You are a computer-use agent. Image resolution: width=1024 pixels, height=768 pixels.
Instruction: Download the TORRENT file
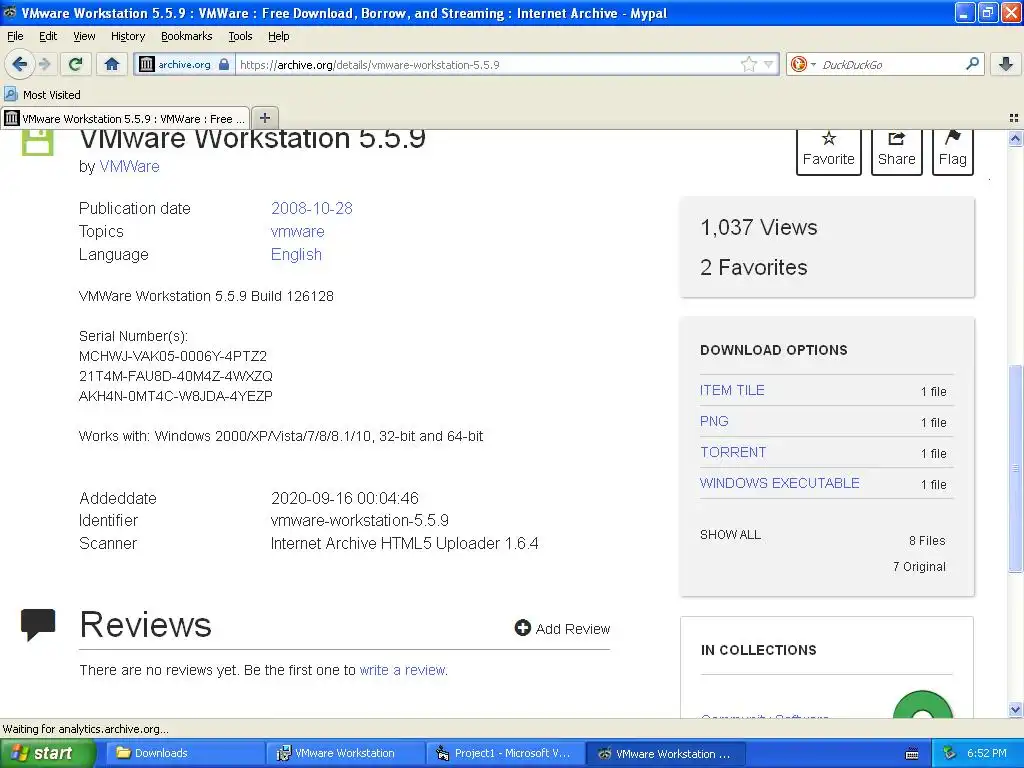[733, 452]
